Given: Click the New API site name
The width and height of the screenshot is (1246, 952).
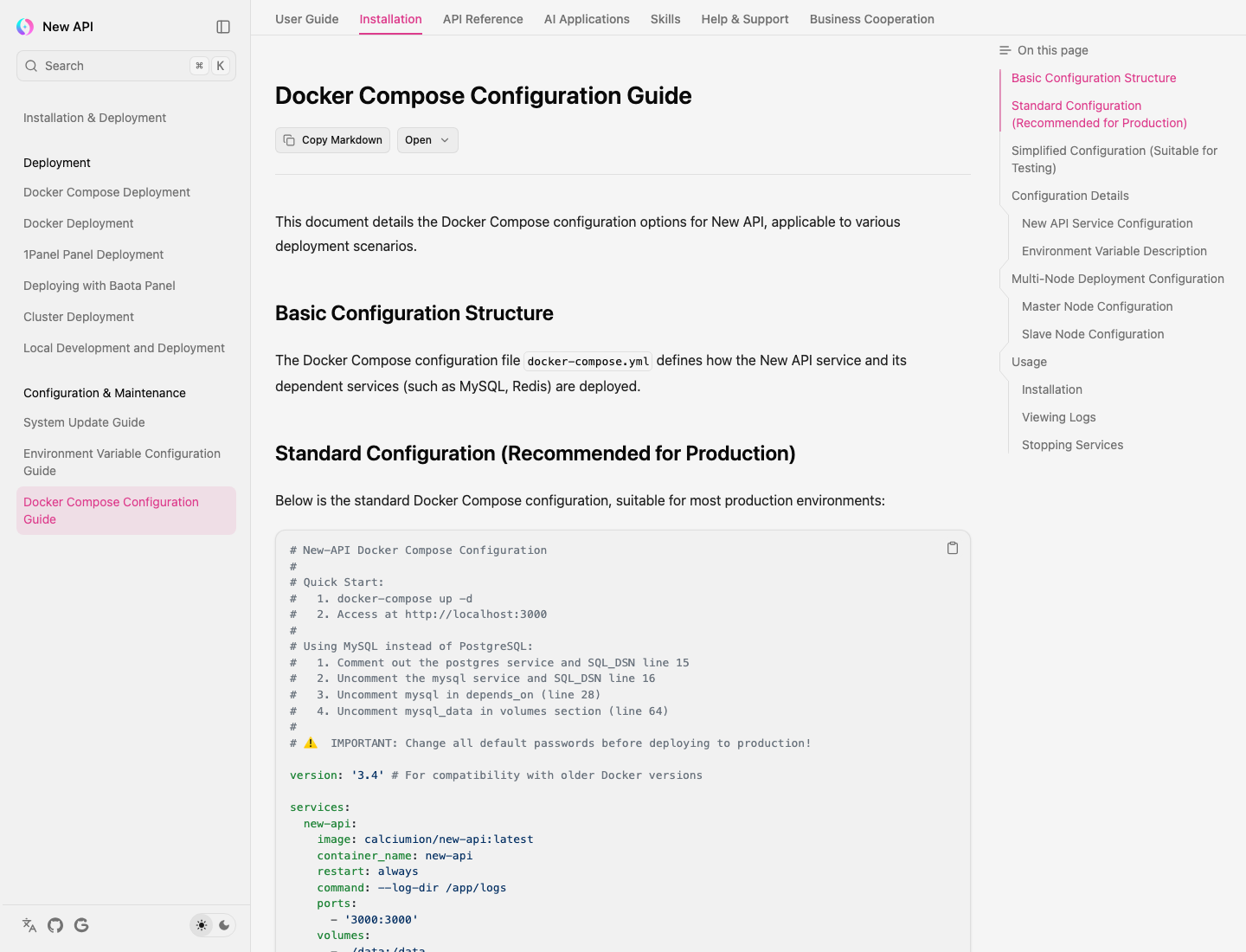Looking at the screenshot, I should 67,27.
